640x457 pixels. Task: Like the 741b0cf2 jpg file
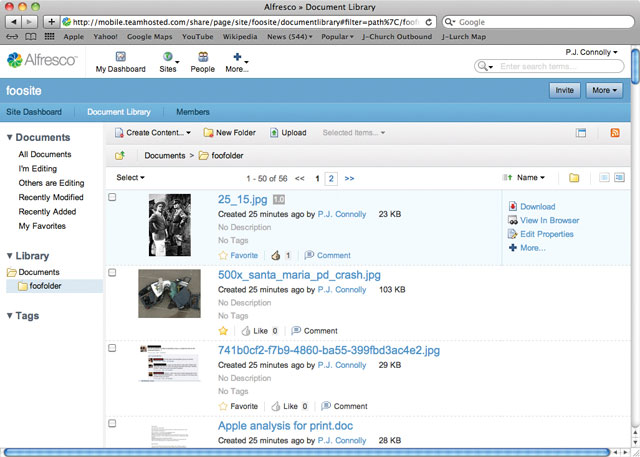tap(284, 406)
